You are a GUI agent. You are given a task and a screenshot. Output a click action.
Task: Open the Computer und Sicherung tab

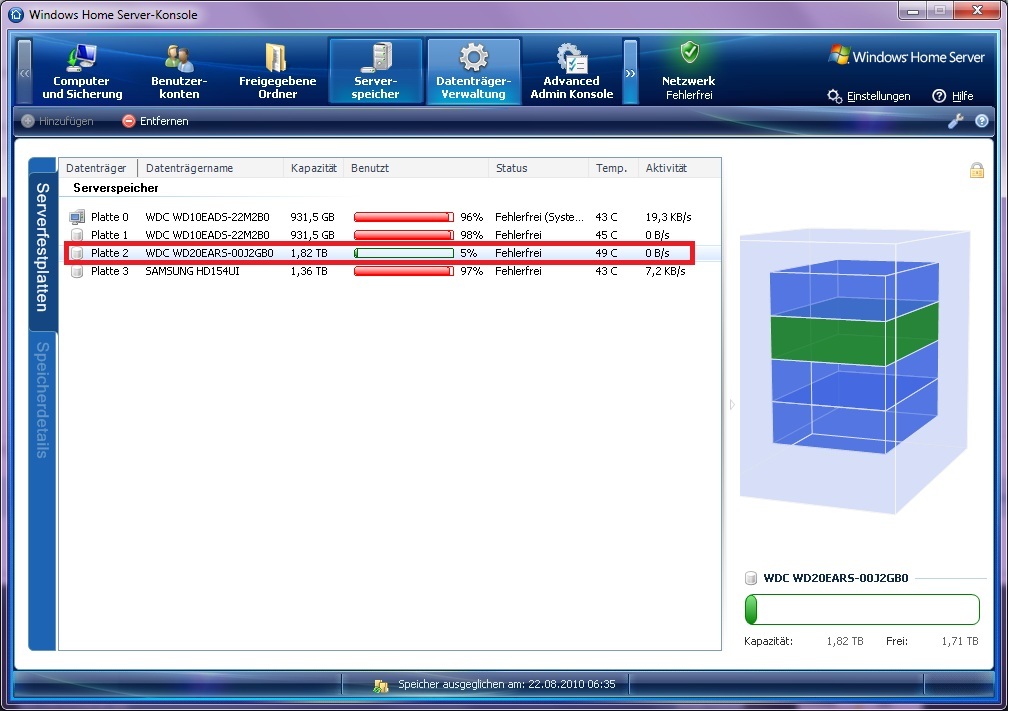pos(82,72)
